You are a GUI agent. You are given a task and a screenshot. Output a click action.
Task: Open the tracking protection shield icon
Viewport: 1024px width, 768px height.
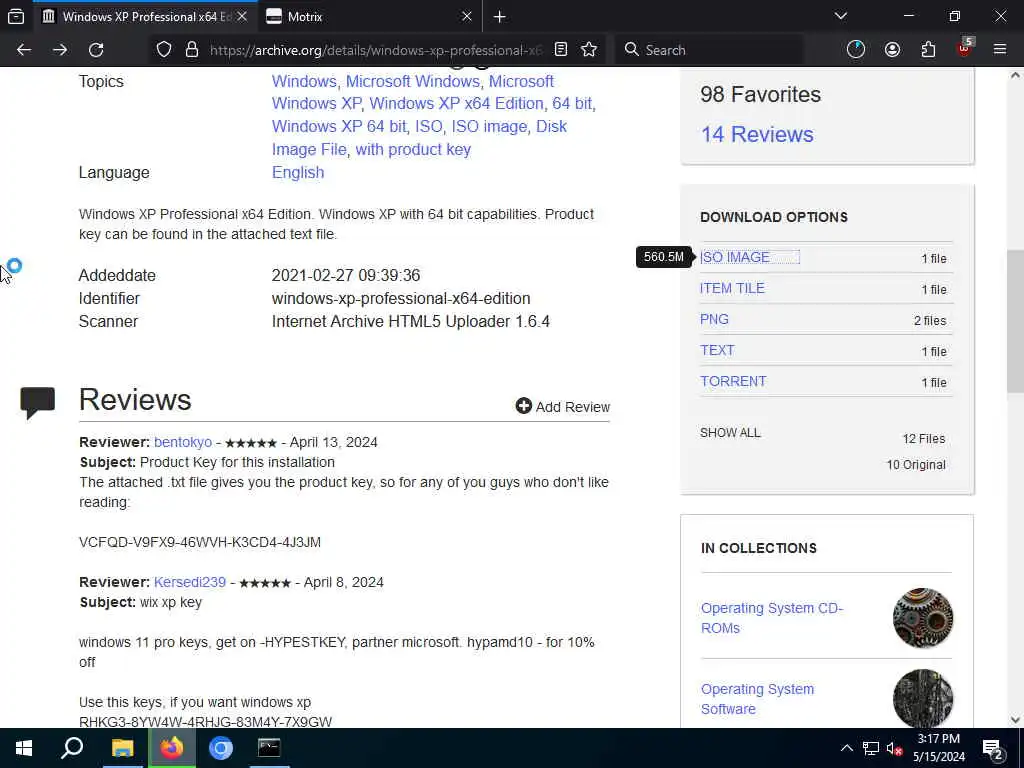[x=164, y=50]
